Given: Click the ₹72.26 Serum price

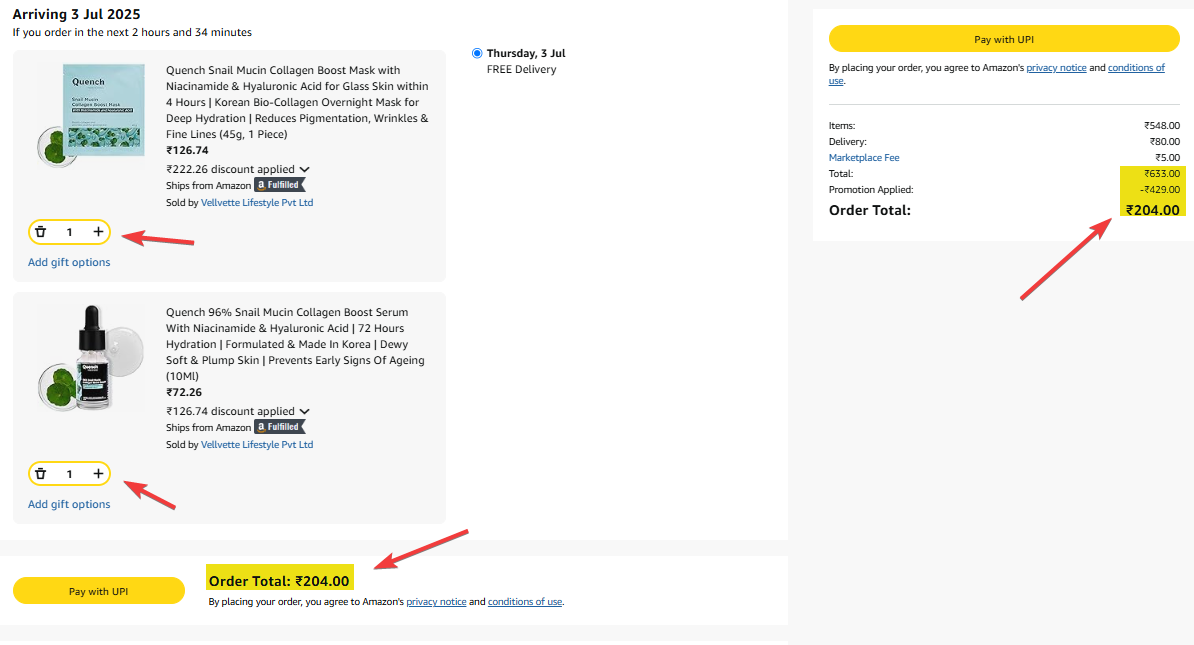Looking at the screenshot, I should tap(184, 393).
